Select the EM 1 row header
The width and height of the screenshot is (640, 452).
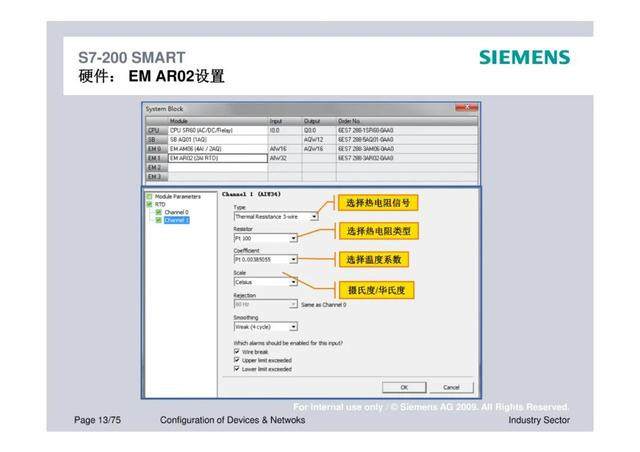tap(157, 158)
